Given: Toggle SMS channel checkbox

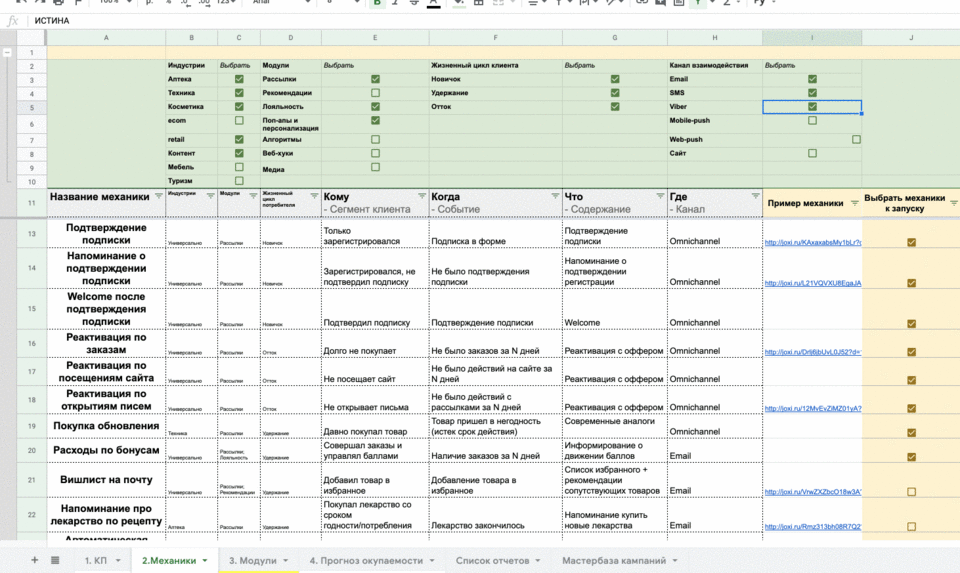Looking at the screenshot, I should 812,93.
